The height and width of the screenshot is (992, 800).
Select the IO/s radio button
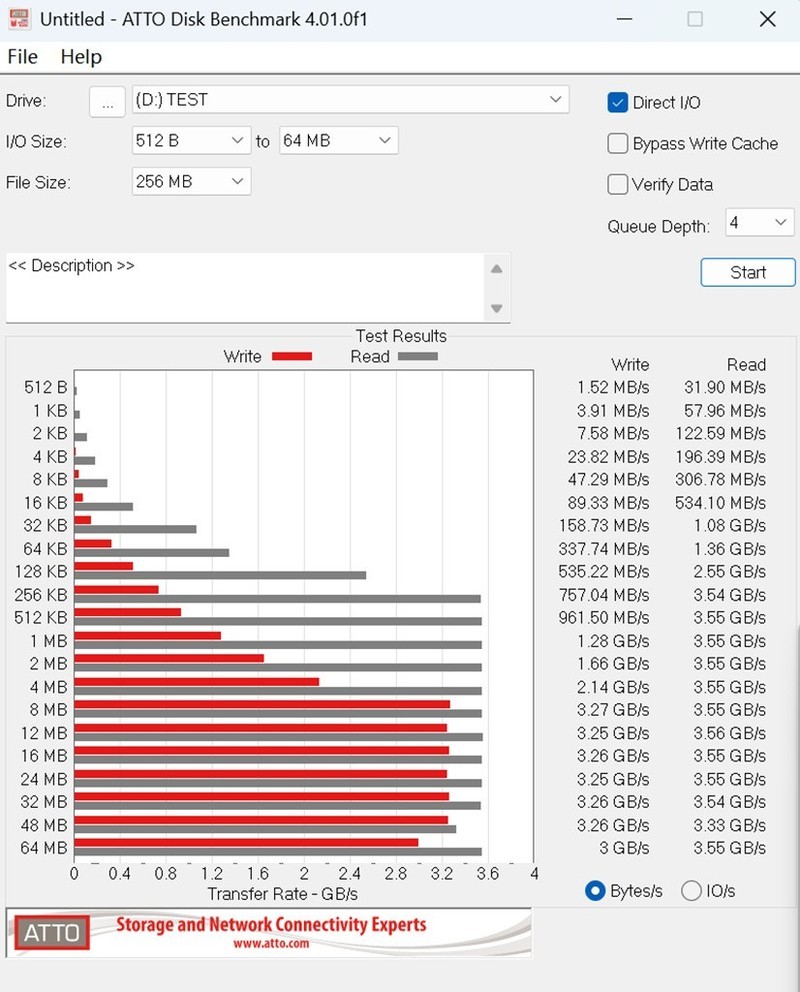(691, 890)
